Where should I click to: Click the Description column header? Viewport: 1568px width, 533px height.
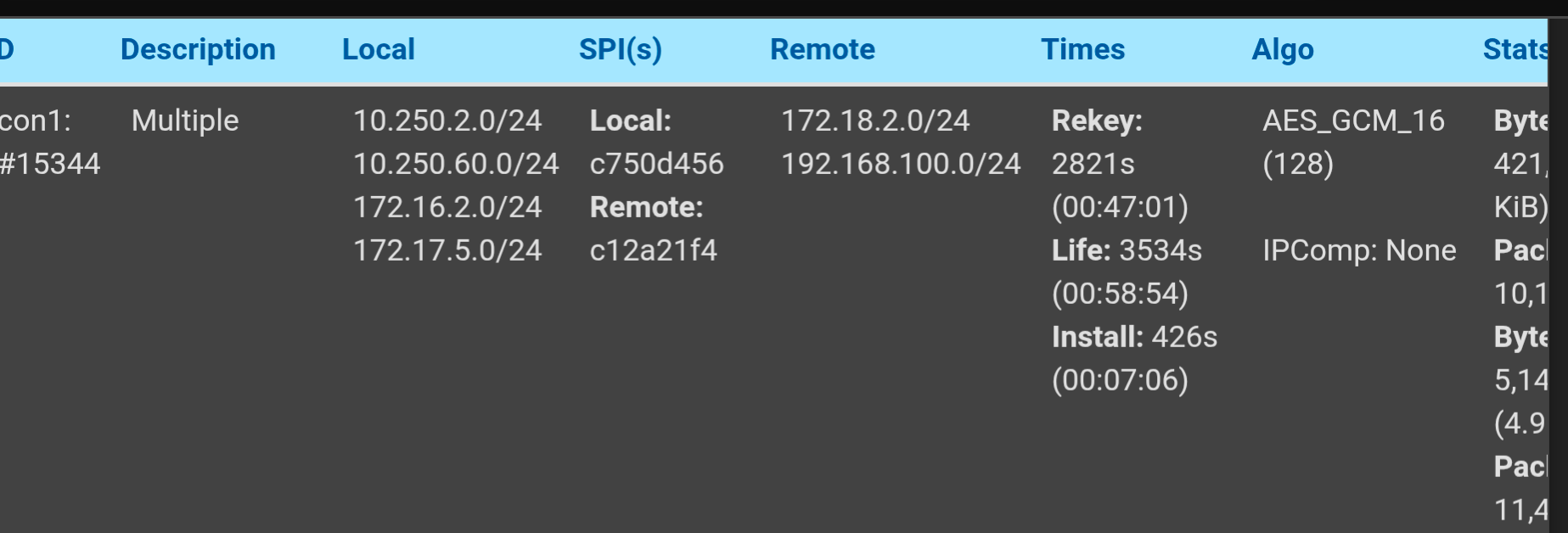click(198, 49)
